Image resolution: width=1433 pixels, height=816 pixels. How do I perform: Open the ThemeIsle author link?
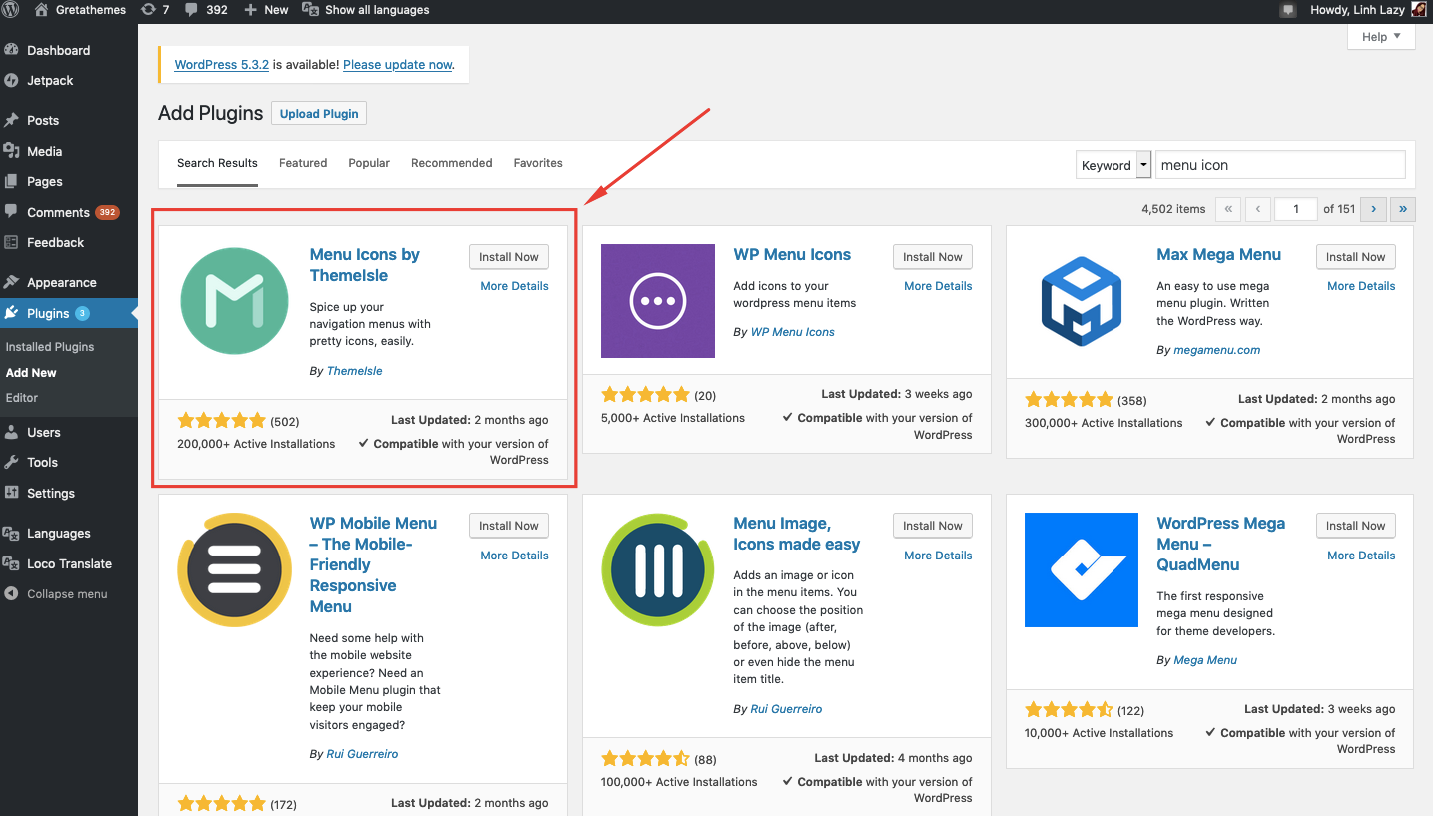354,371
